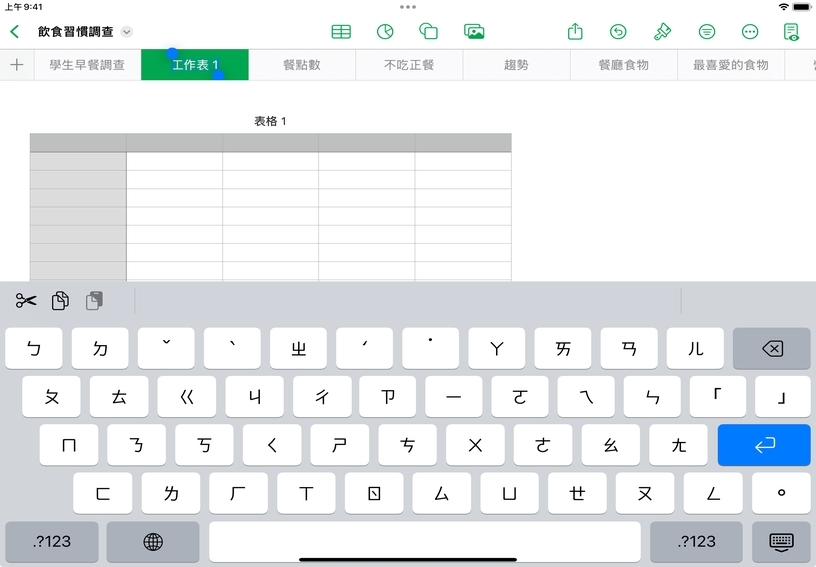Image resolution: width=816 pixels, height=567 pixels.
Task: Go back using the green chevron
Action: pyautogui.click(x=15, y=32)
